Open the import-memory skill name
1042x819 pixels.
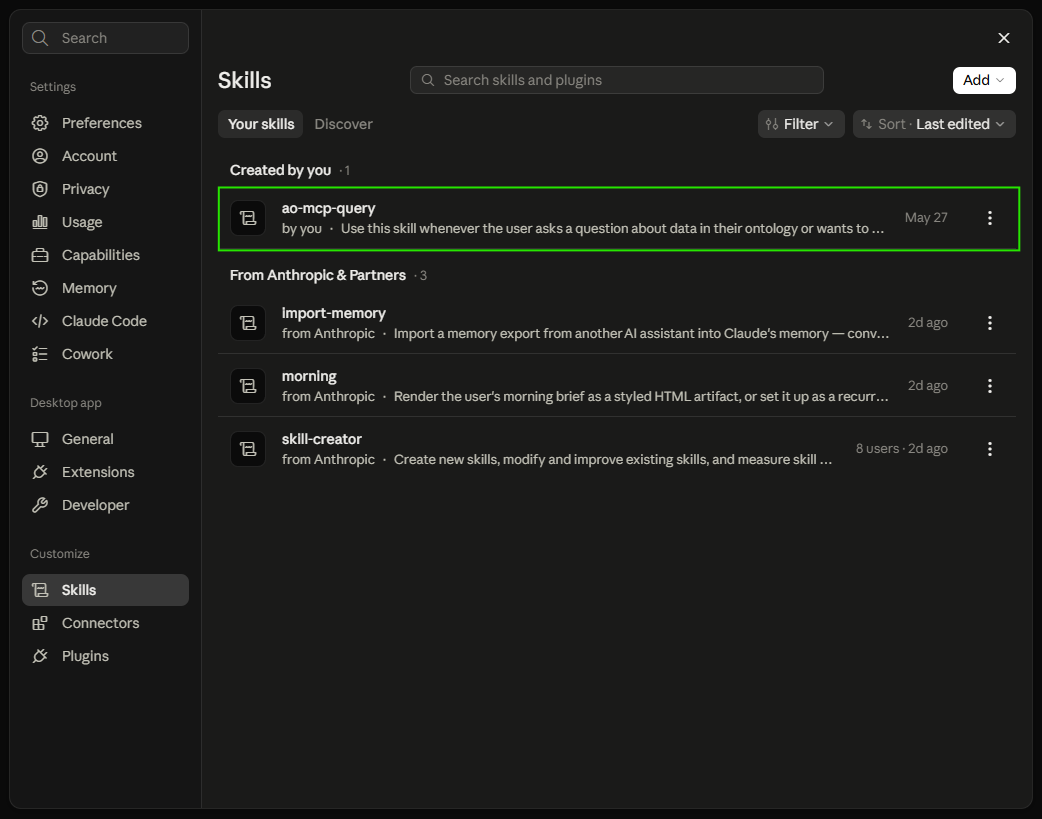(334, 313)
